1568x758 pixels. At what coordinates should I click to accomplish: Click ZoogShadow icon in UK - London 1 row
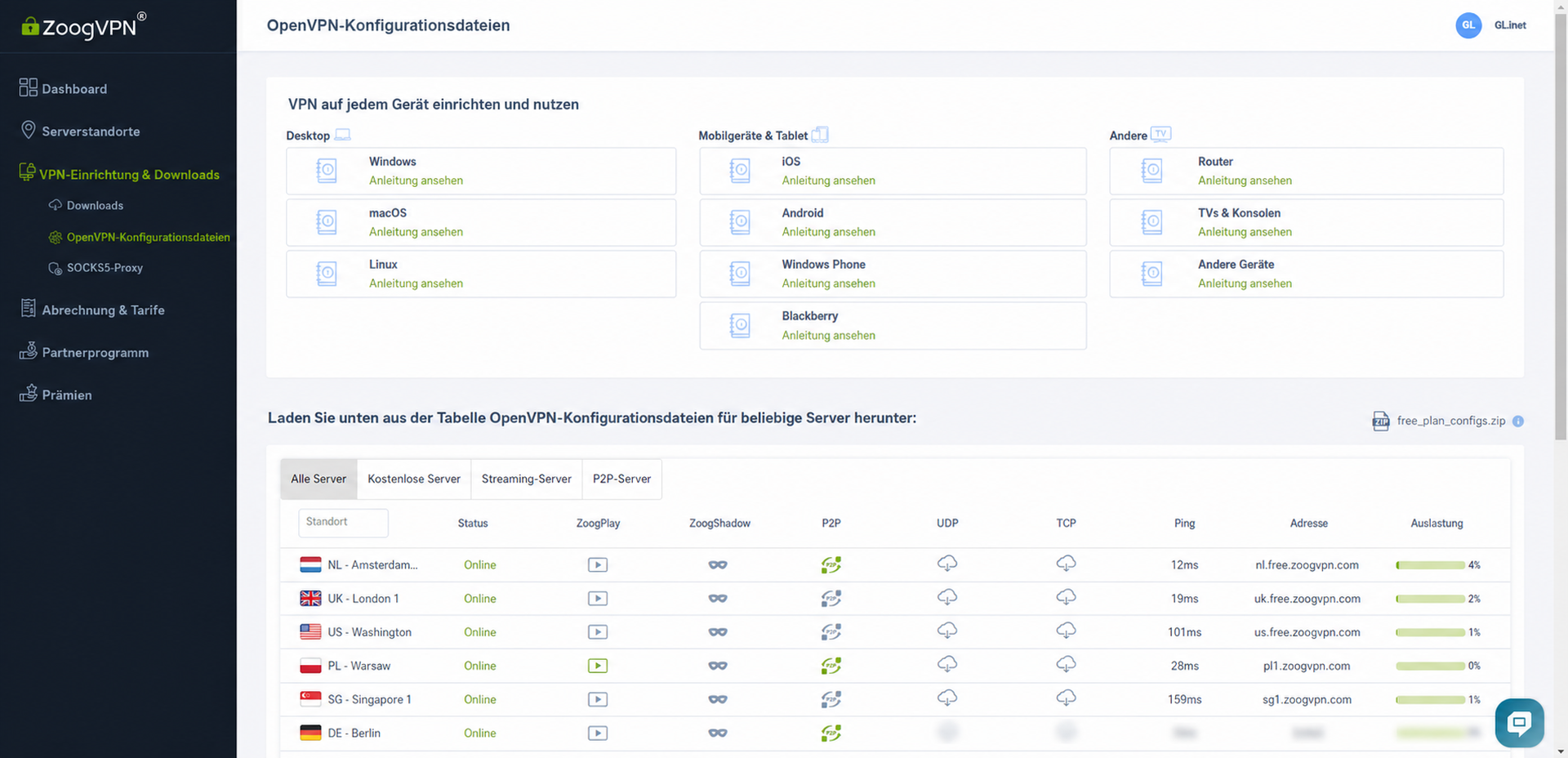pos(718,599)
